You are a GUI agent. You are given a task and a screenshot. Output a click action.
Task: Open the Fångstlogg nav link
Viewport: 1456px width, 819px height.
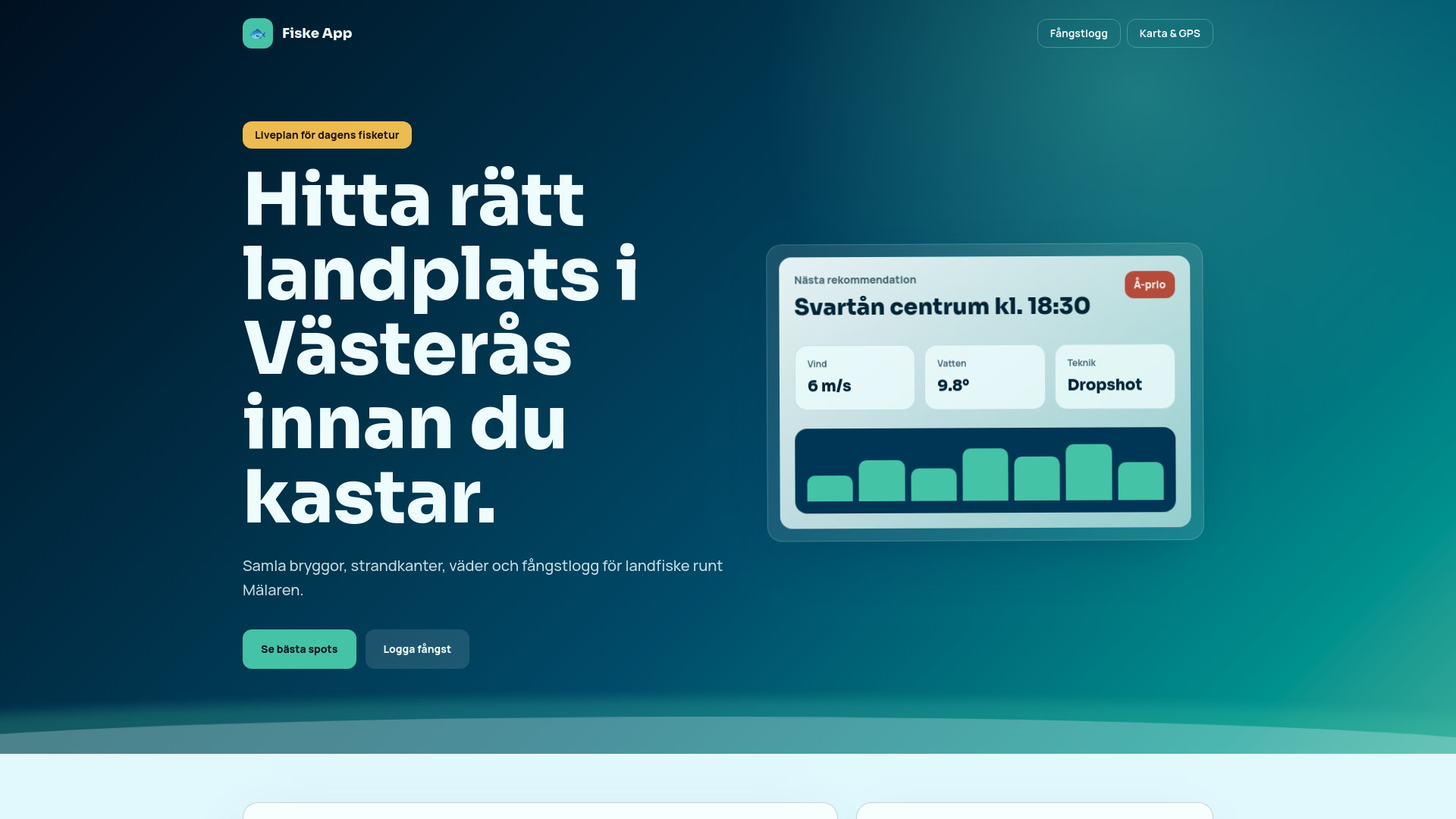point(1078,33)
